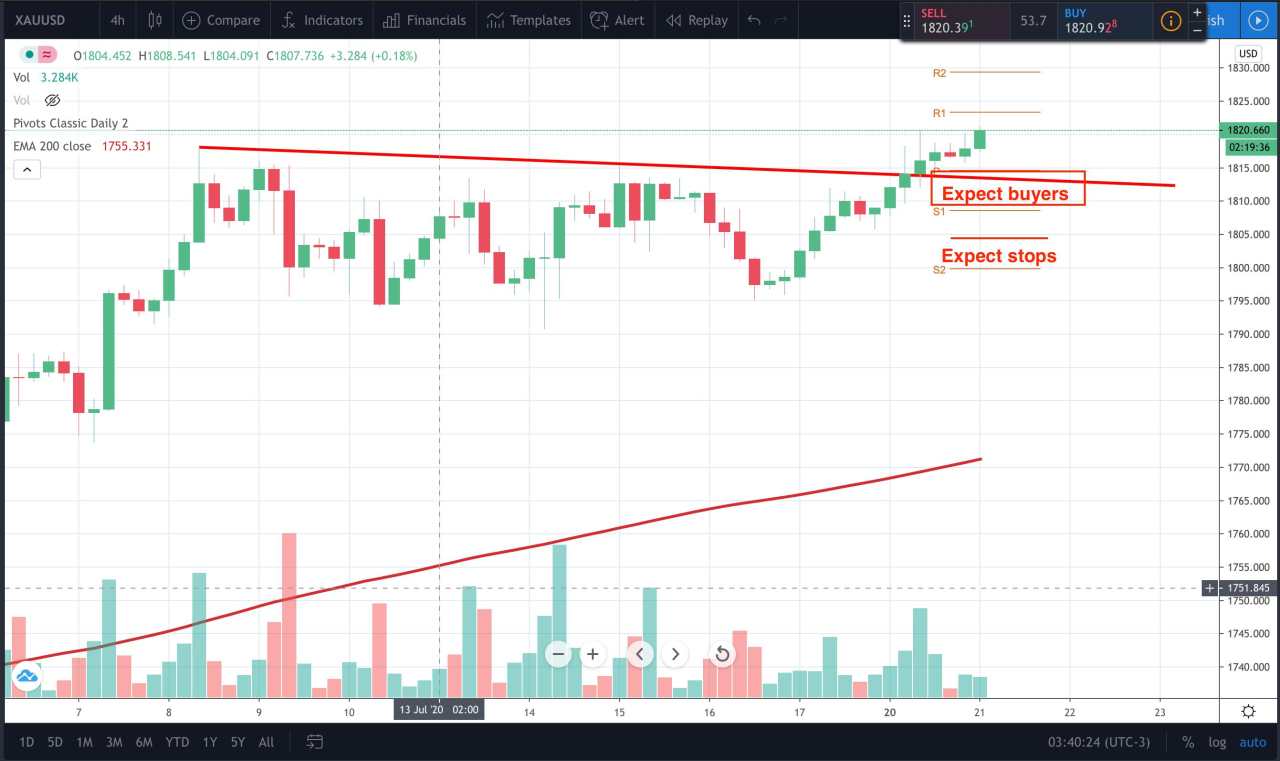
Task: Open the Alert creation tool
Action: tap(617, 20)
